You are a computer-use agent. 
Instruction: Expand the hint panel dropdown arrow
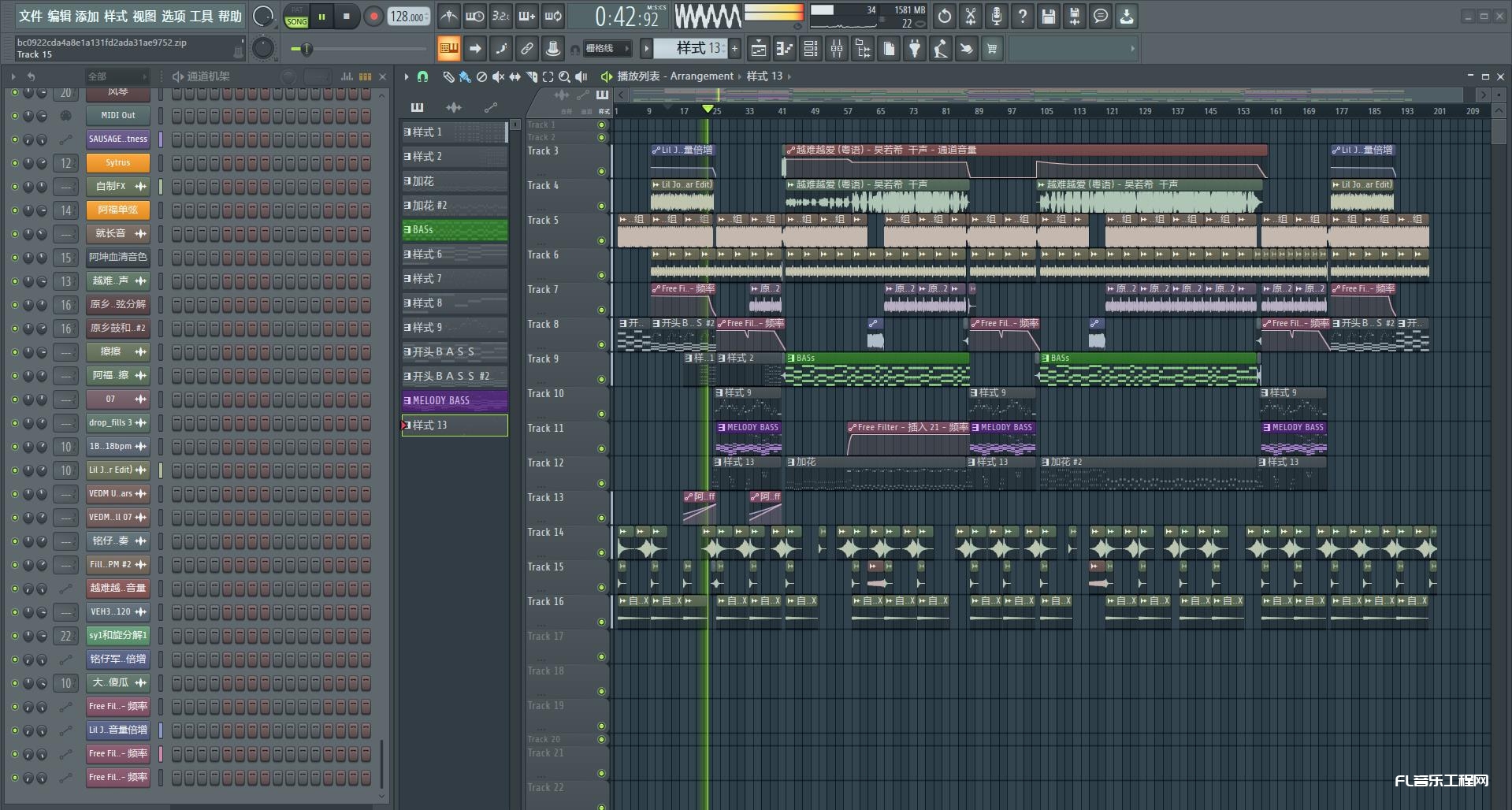pyautogui.click(x=1132, y=49)
